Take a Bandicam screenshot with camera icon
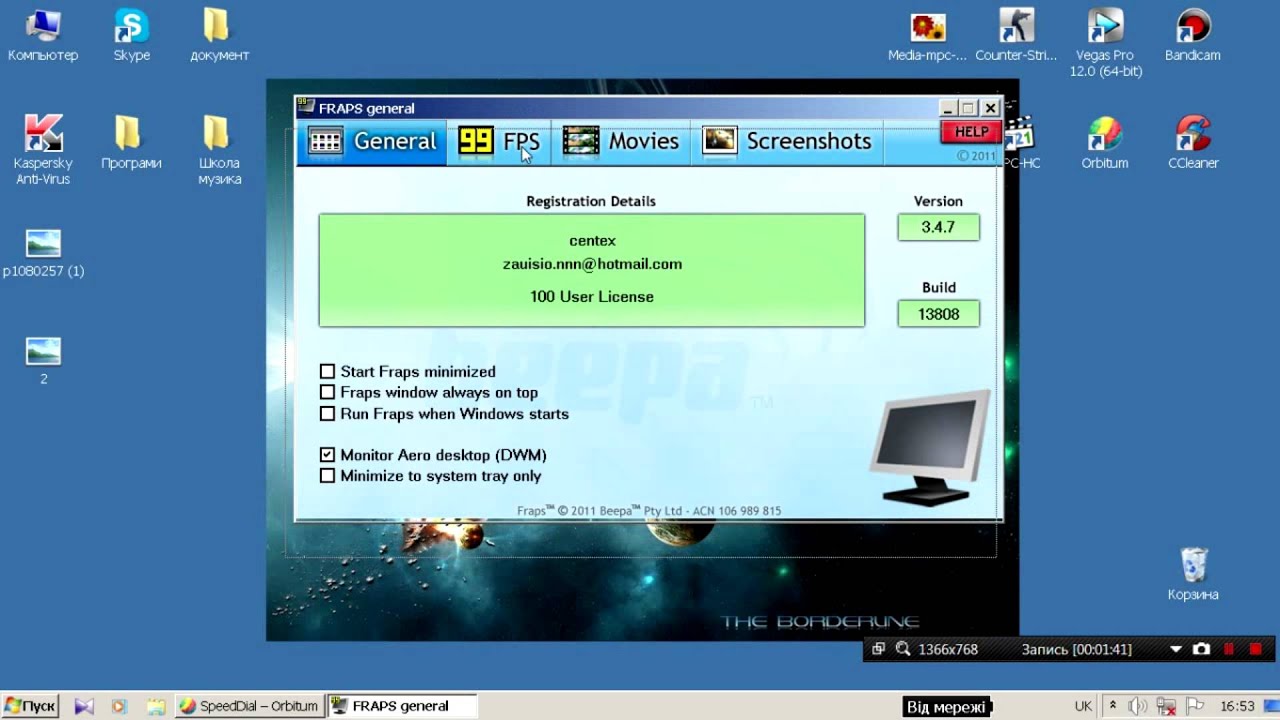This screenshot has height=720, width=1280. 1201,649
